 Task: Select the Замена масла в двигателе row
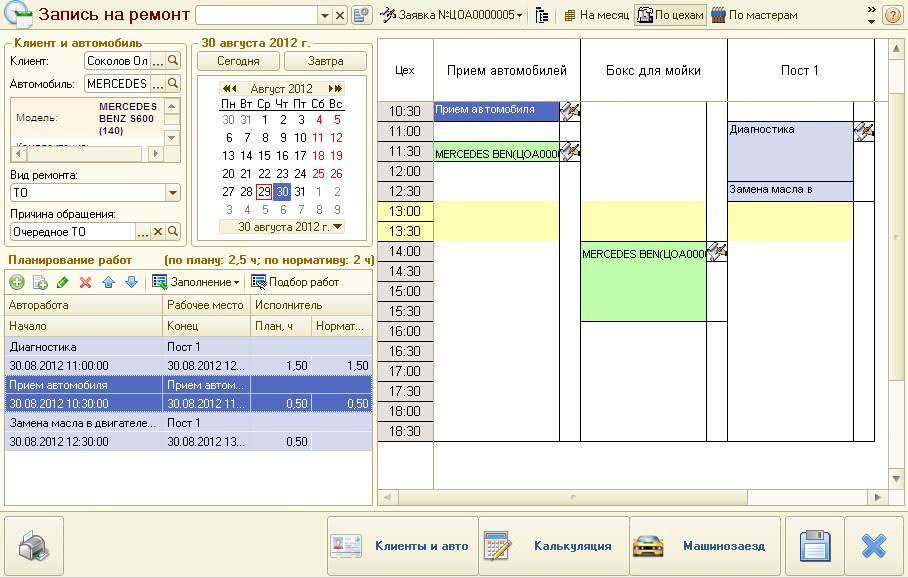click(188, 432)
